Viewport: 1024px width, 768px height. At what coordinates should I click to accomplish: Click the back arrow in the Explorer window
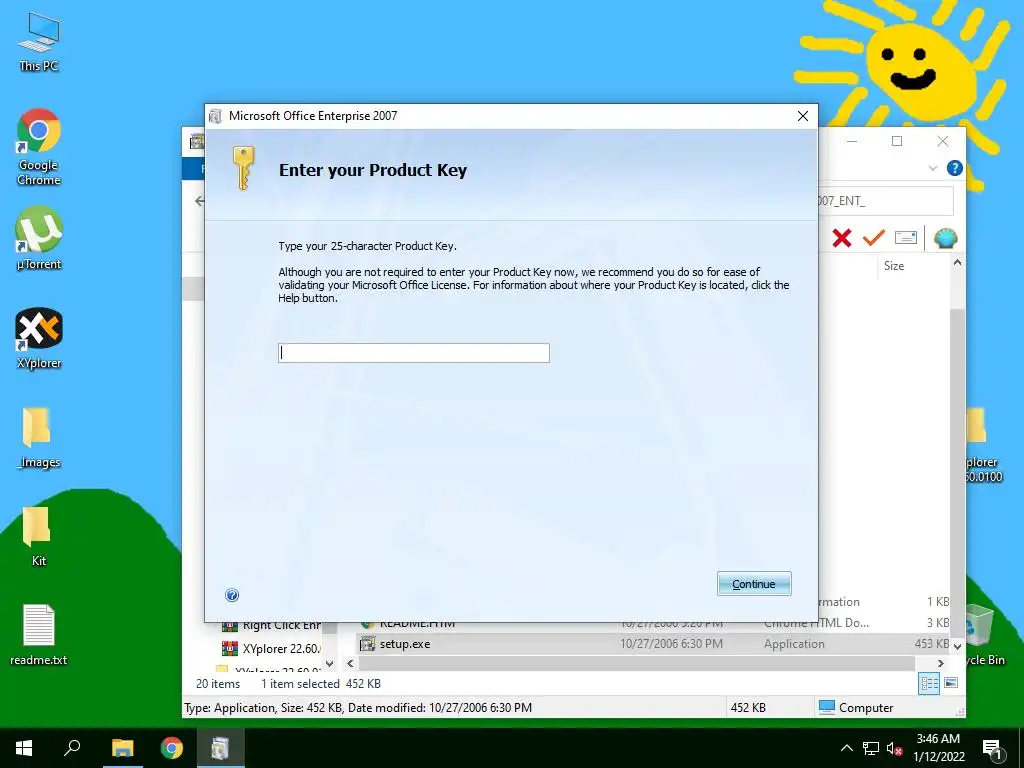[x=199, y=200]
